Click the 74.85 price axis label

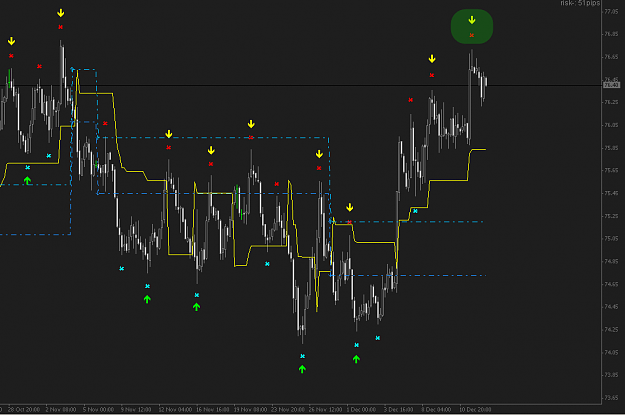click(611, 262)
